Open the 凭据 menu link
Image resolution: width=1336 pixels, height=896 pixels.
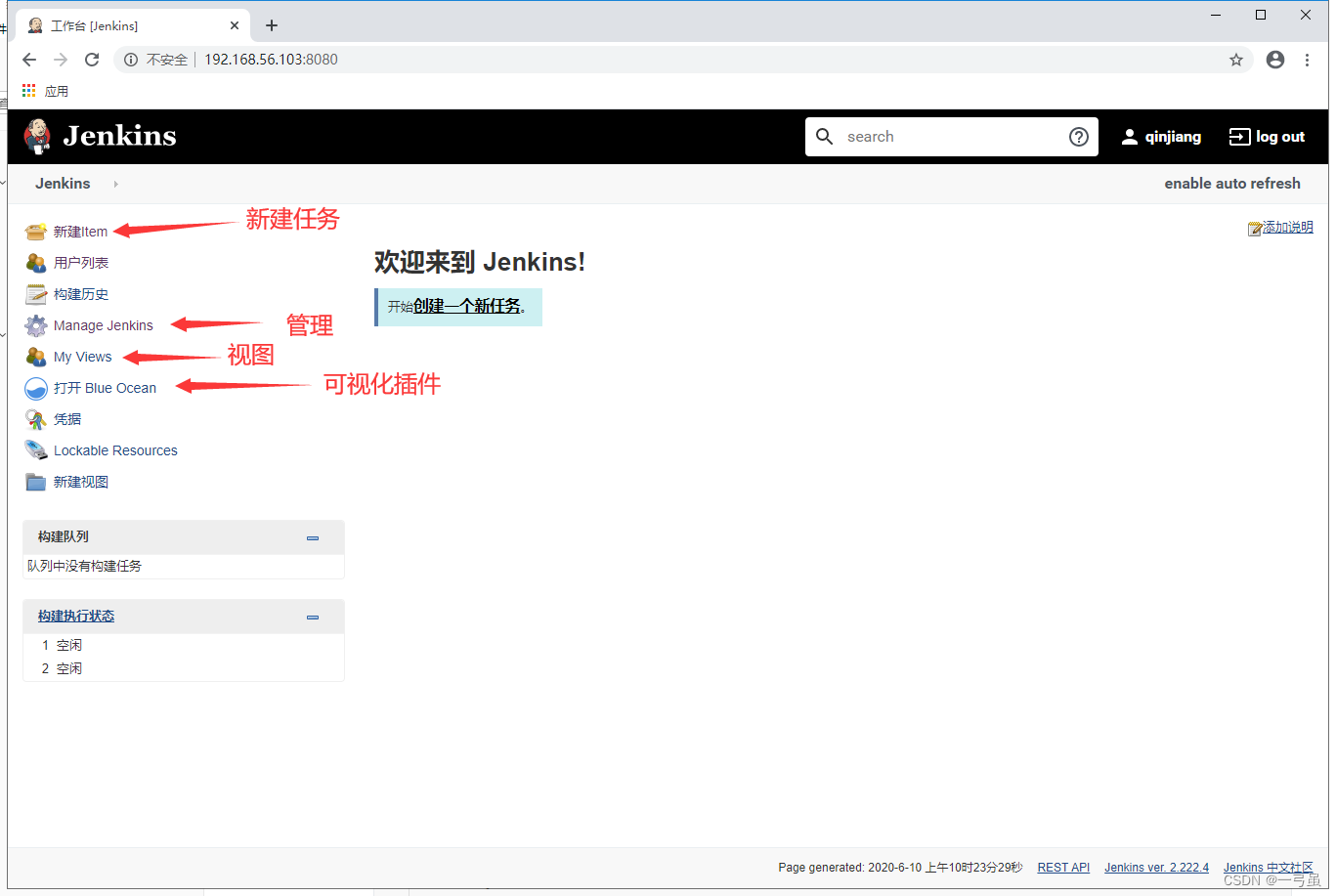[67, 419]
